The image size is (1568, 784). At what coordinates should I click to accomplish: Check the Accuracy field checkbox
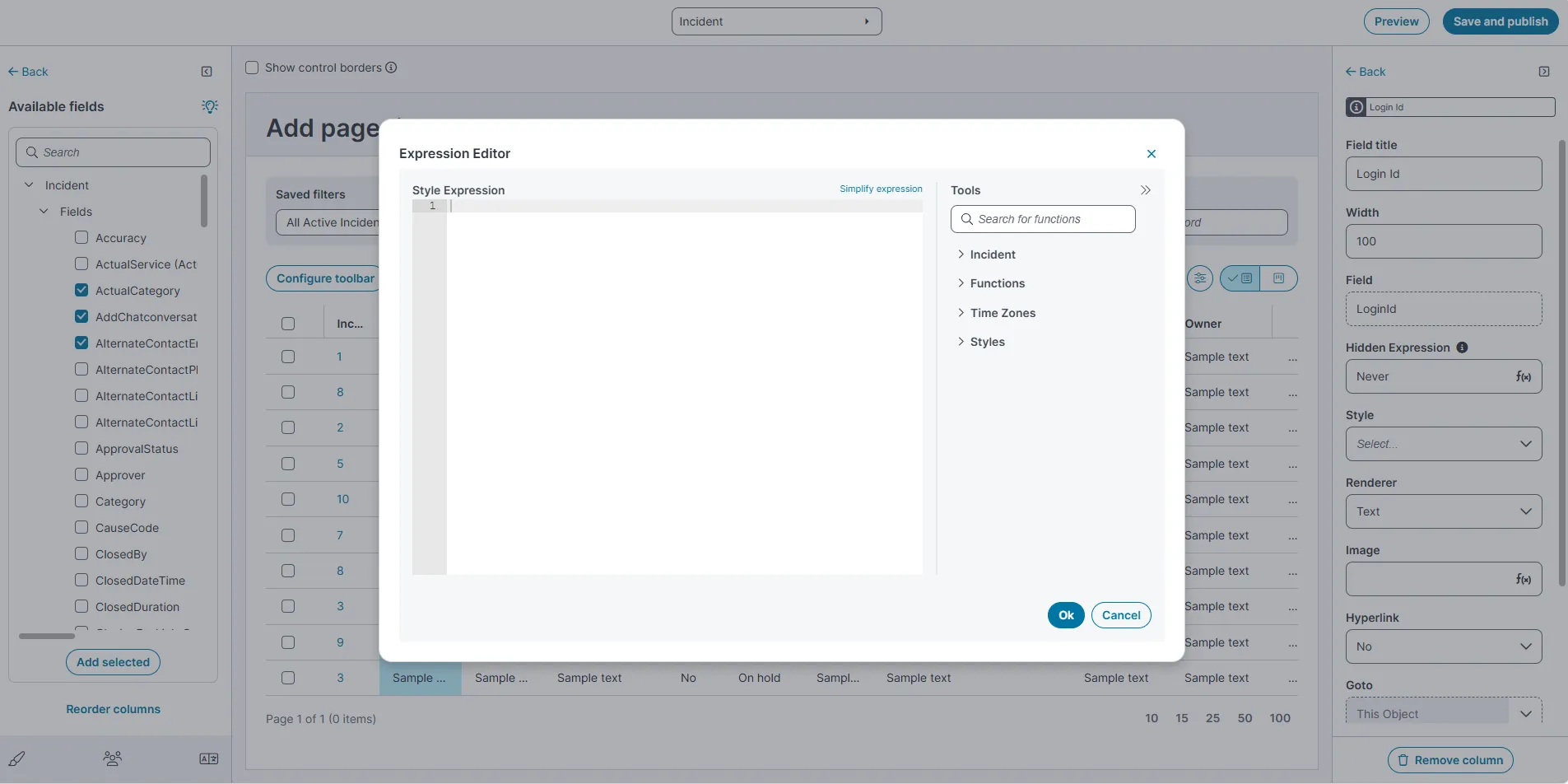pos(81,237)
